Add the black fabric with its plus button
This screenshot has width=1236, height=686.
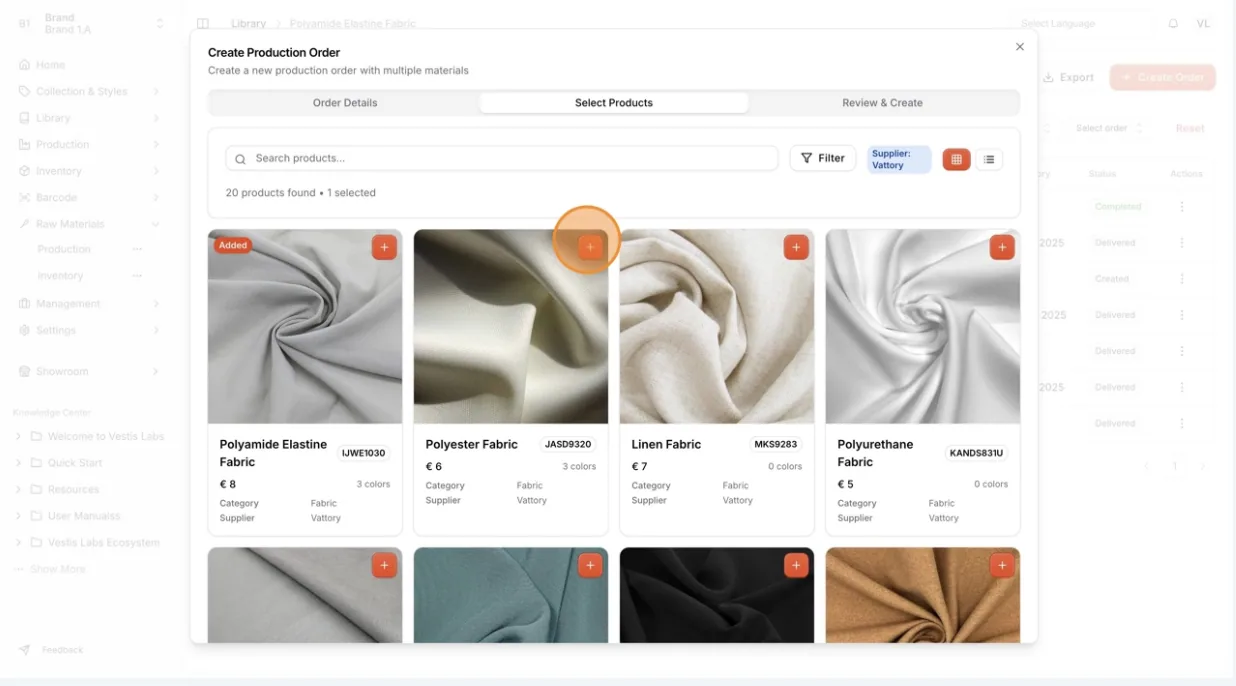click(x=796, y=565)
